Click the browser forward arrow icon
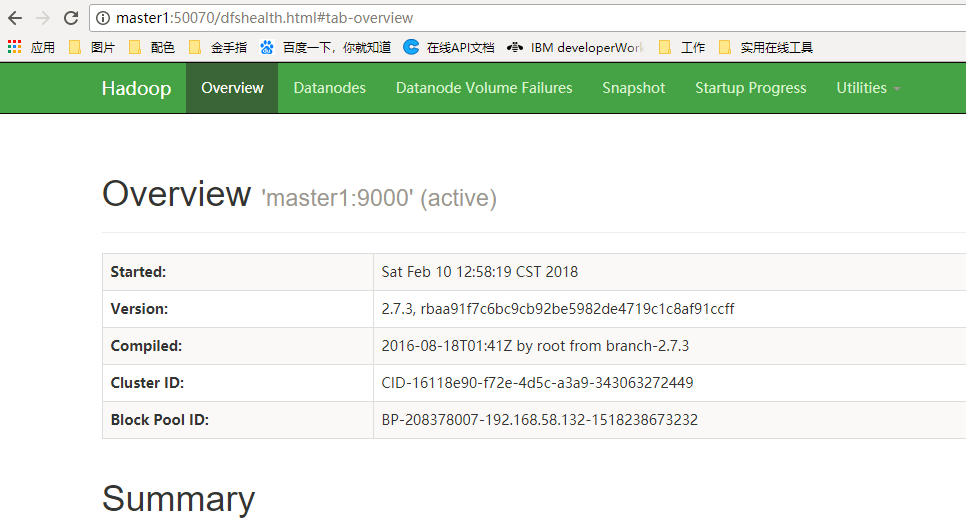The width and height of the screenshot is (966, 525). 43,18
